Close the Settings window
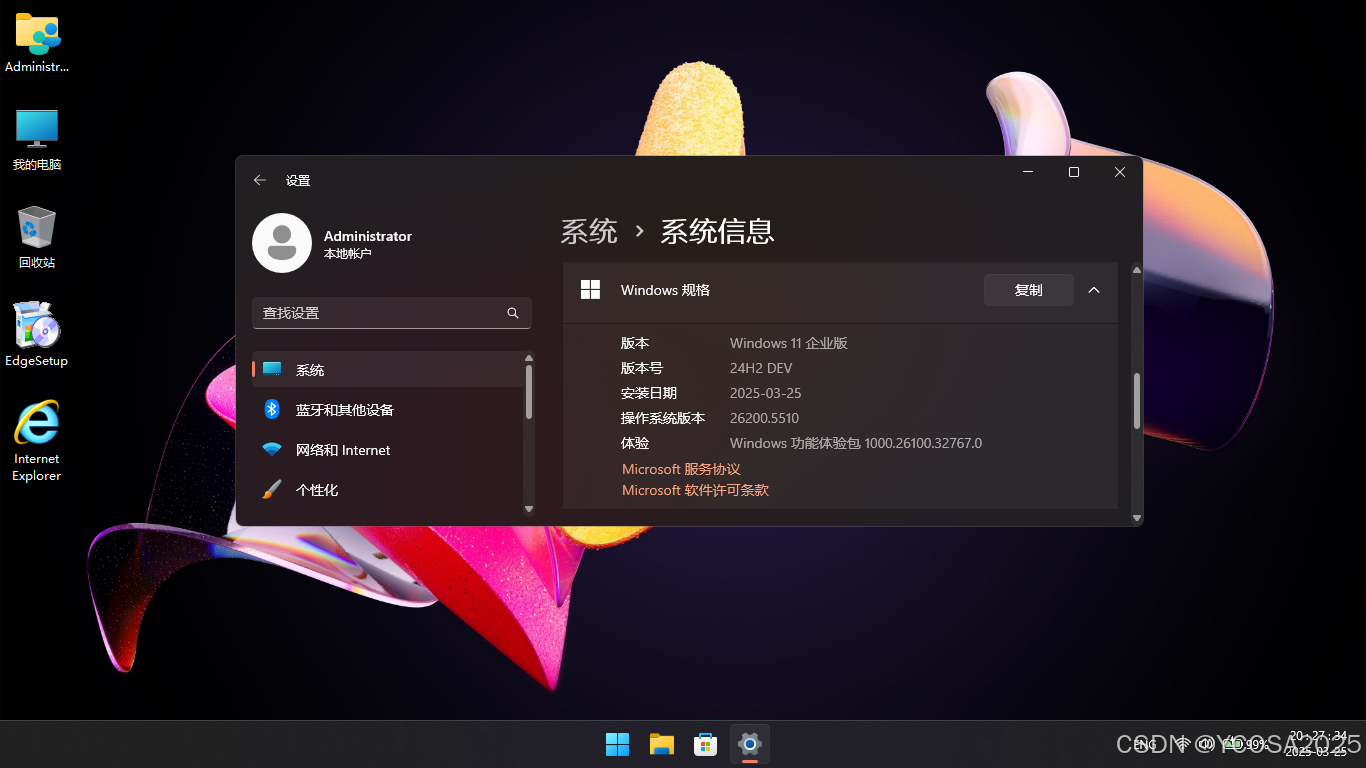The height and width of the screenshot is (768, 1366). tap(1120, 172)
